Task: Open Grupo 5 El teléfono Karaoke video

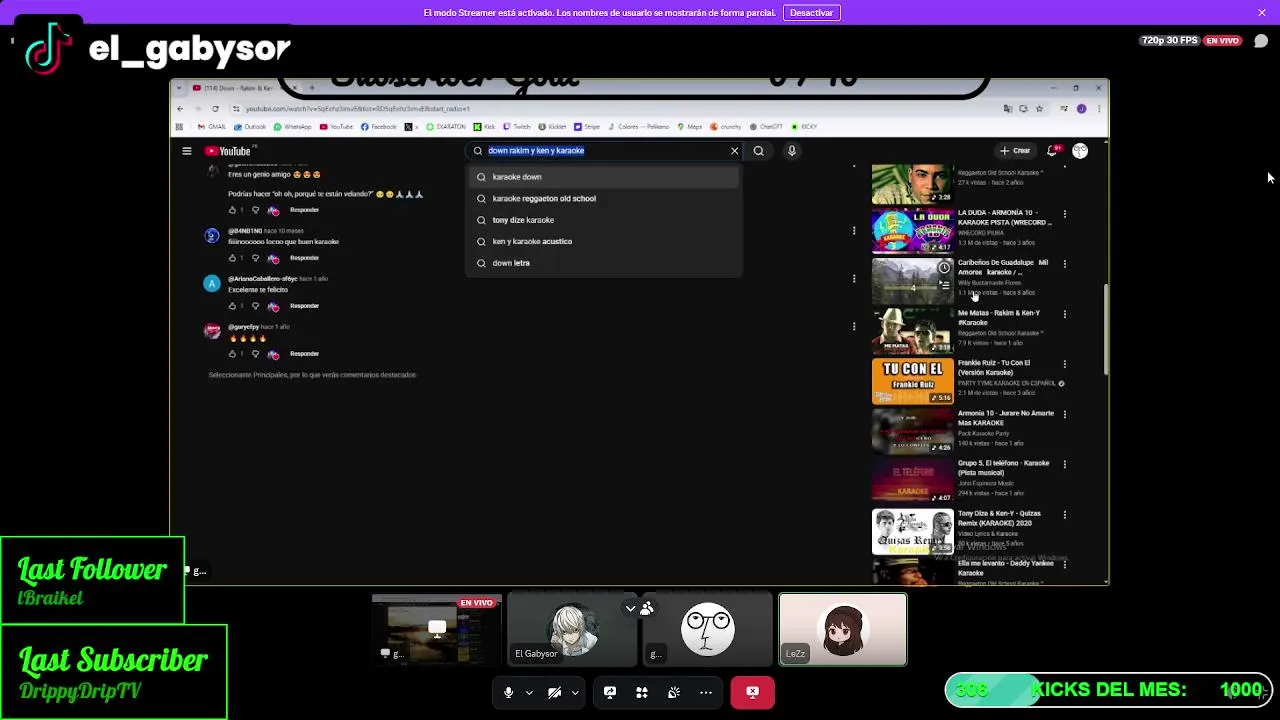Action: tap(913, 481)
